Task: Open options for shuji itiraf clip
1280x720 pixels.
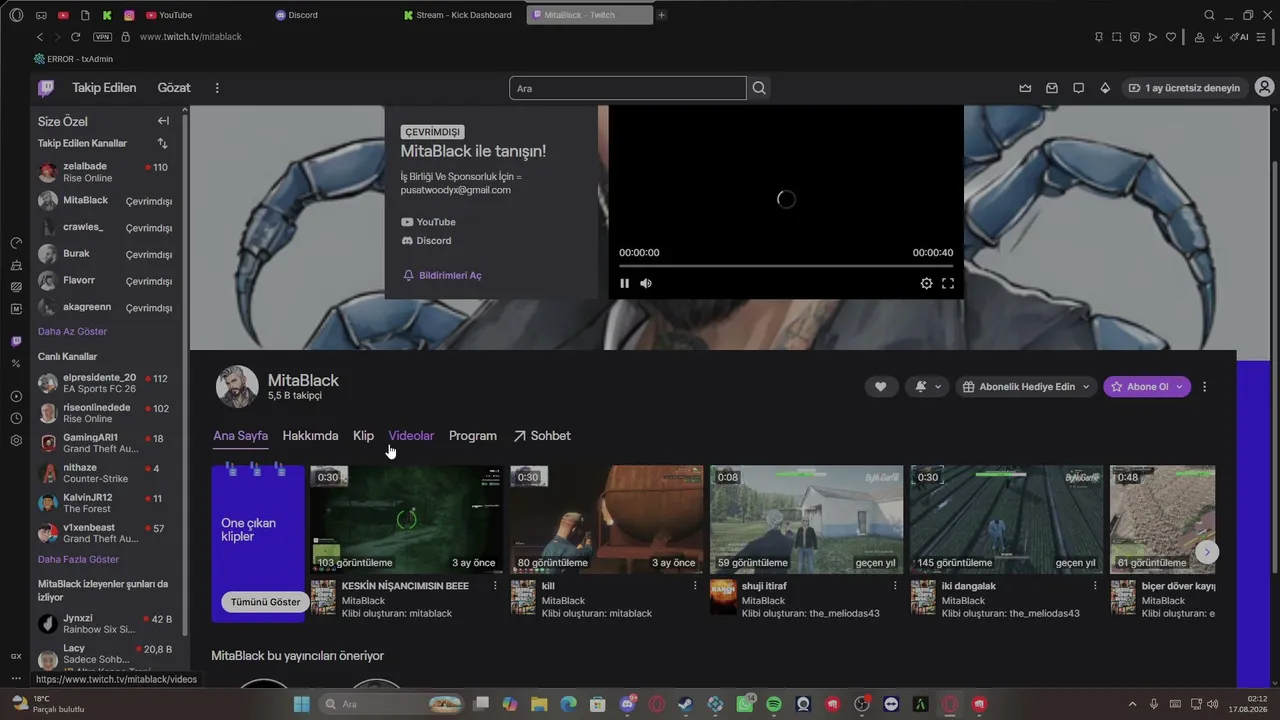Action: pyautogui.click(x=895, y=586)
